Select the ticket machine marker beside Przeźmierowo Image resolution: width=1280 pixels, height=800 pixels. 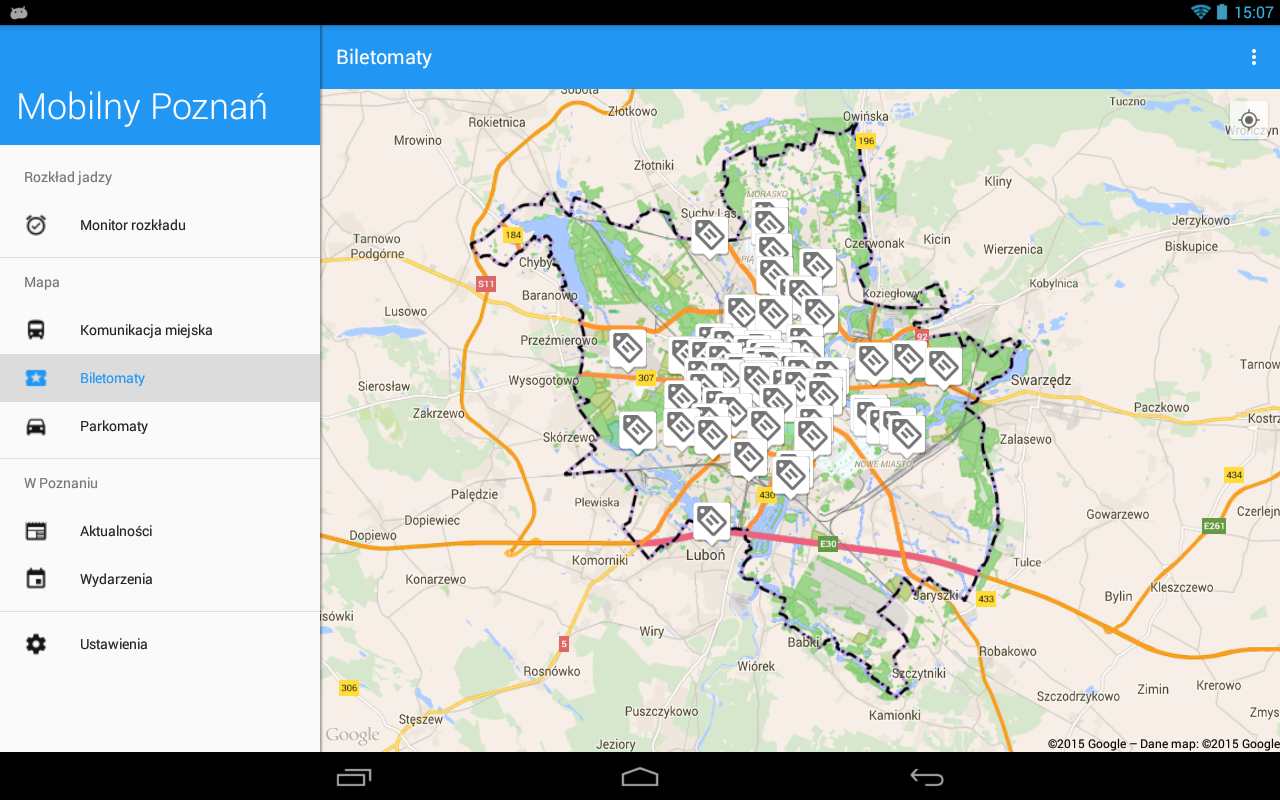click(x=627, y=350)
